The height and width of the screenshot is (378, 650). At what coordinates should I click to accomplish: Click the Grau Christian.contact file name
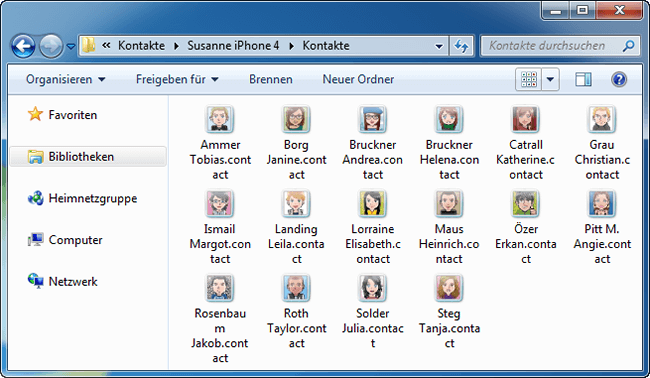click(x=602, y=160)
